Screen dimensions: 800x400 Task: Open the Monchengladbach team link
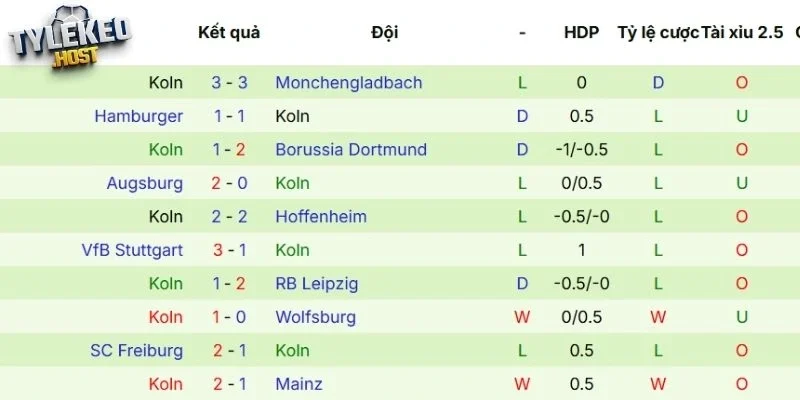click(x=348, y=83)
